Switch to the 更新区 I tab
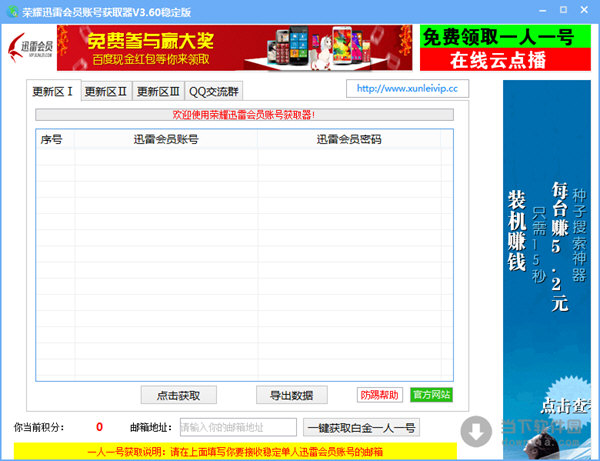The image size is (600, 461). 53,91
